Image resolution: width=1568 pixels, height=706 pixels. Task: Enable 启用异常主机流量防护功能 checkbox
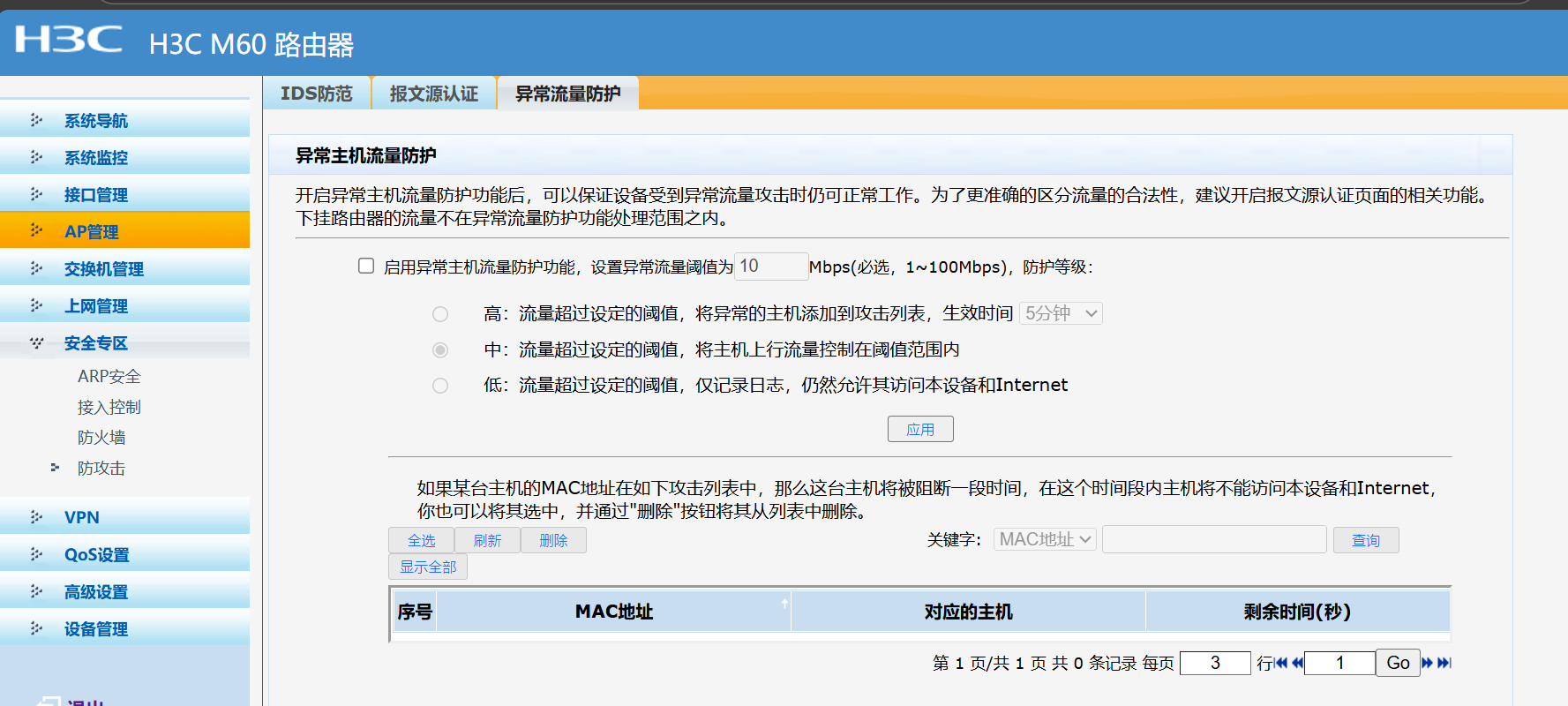pos(366,266)
